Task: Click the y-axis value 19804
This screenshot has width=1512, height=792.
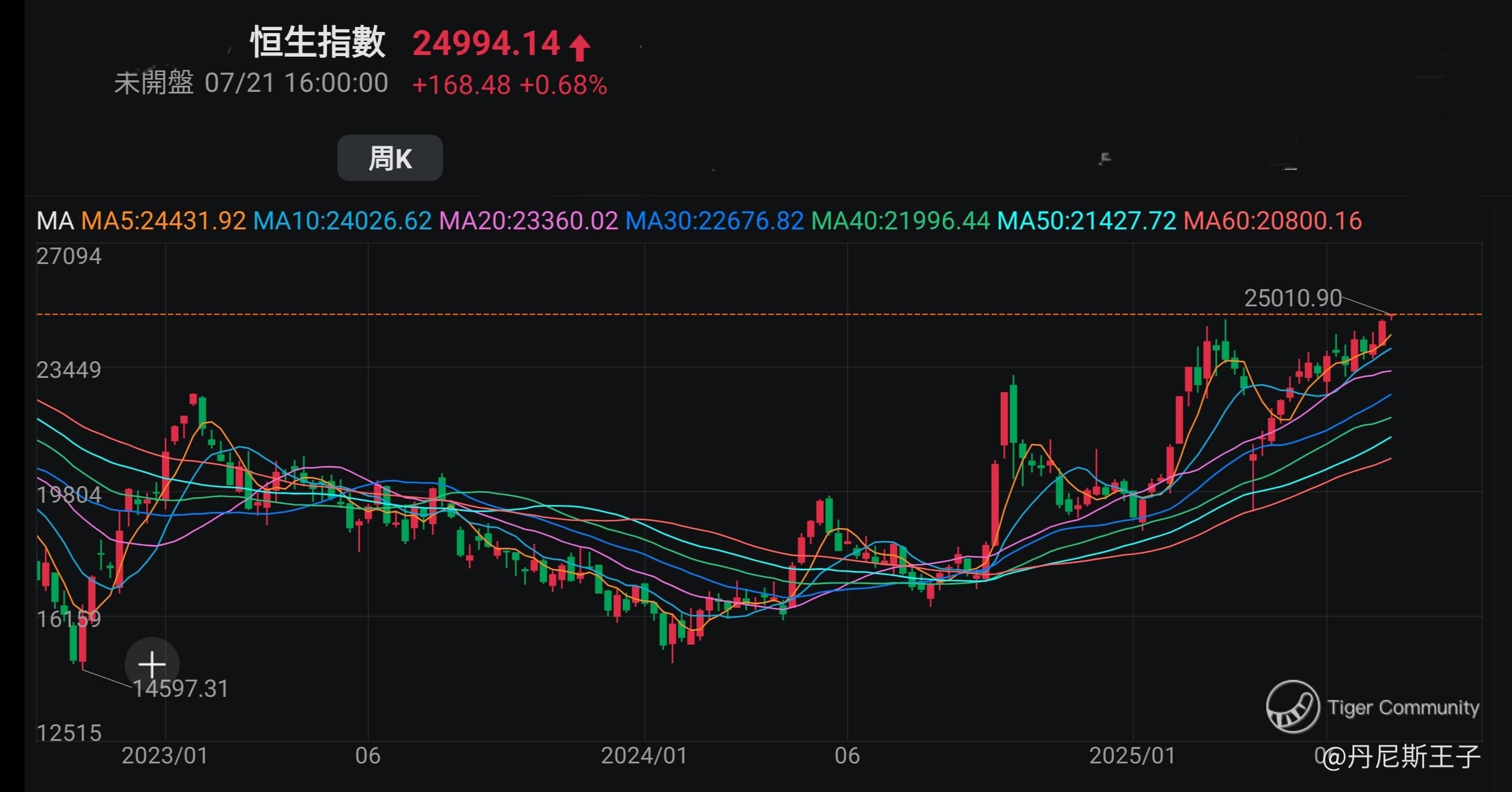Action: (x=69, y=494)
